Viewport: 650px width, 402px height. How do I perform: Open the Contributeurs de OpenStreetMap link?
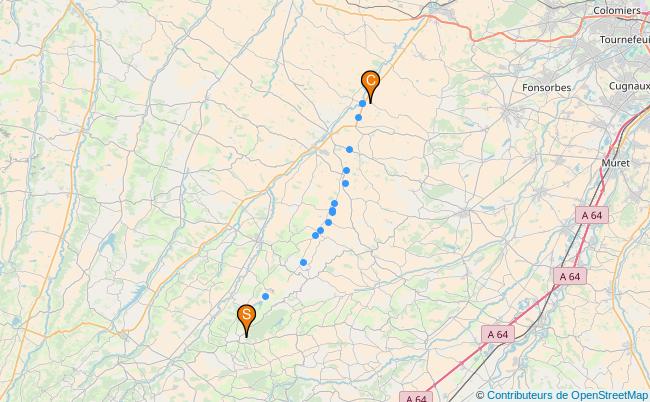pyautogui.click(x=567, y=395)
